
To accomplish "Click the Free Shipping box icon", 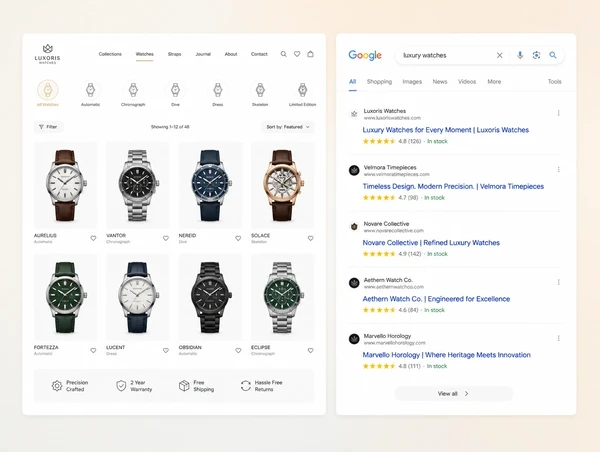I will point(184,386).
